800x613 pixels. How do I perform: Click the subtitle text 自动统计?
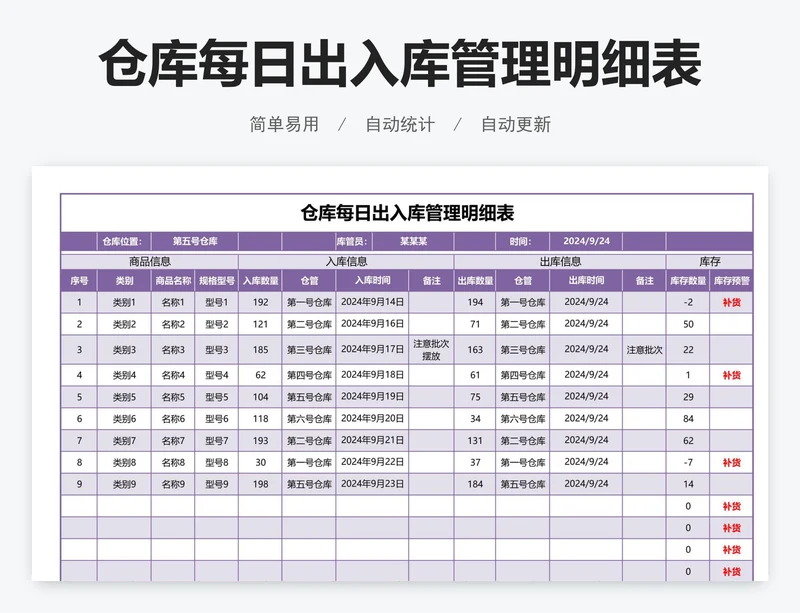pos(400,125)
